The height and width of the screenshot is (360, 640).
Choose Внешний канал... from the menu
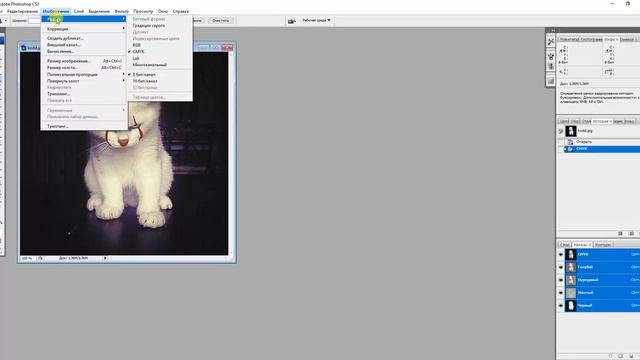(x=84, y=45)
